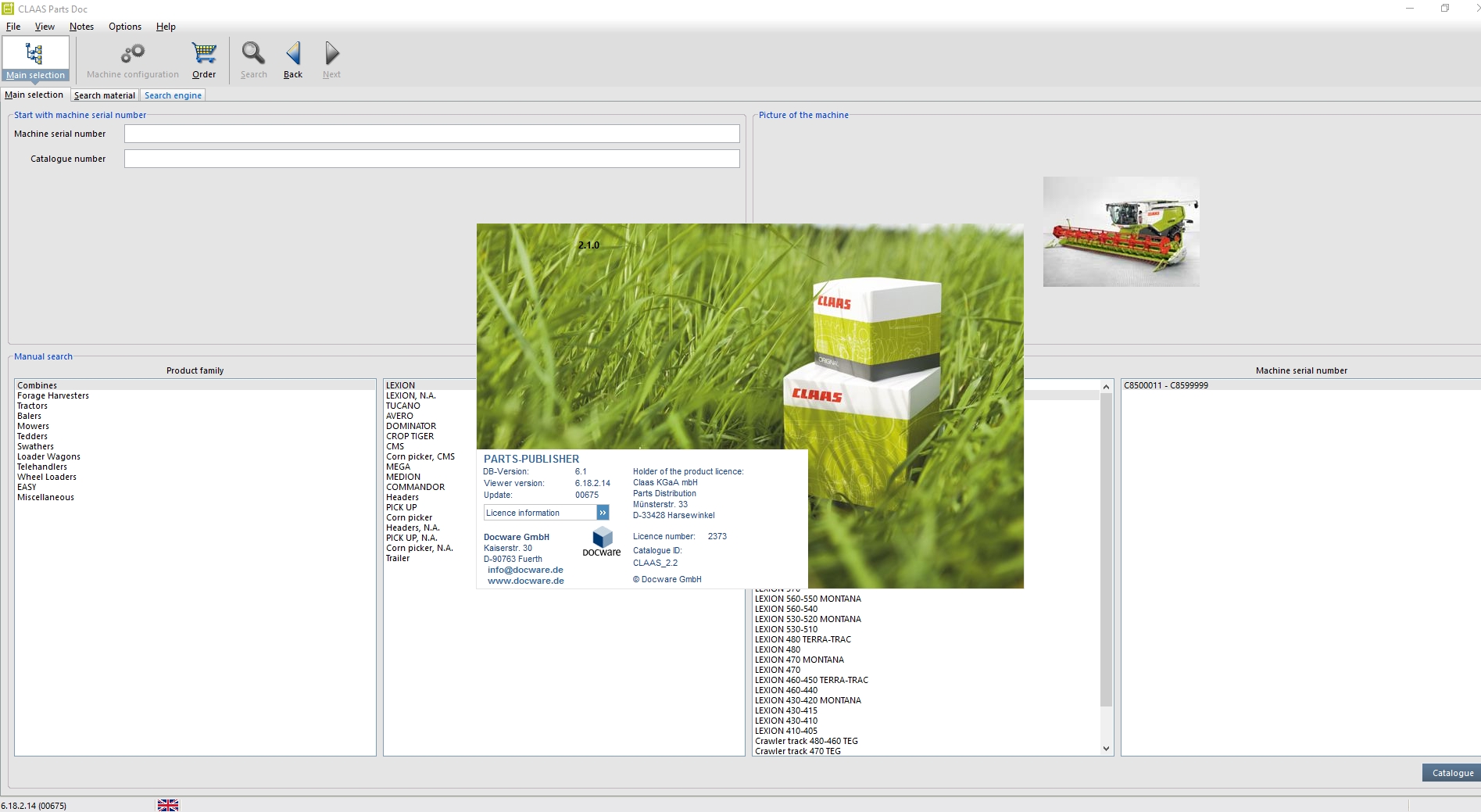Click the Catalogue button
The height and width of the screenshot is (812, 1481).
coord(1452,773)
